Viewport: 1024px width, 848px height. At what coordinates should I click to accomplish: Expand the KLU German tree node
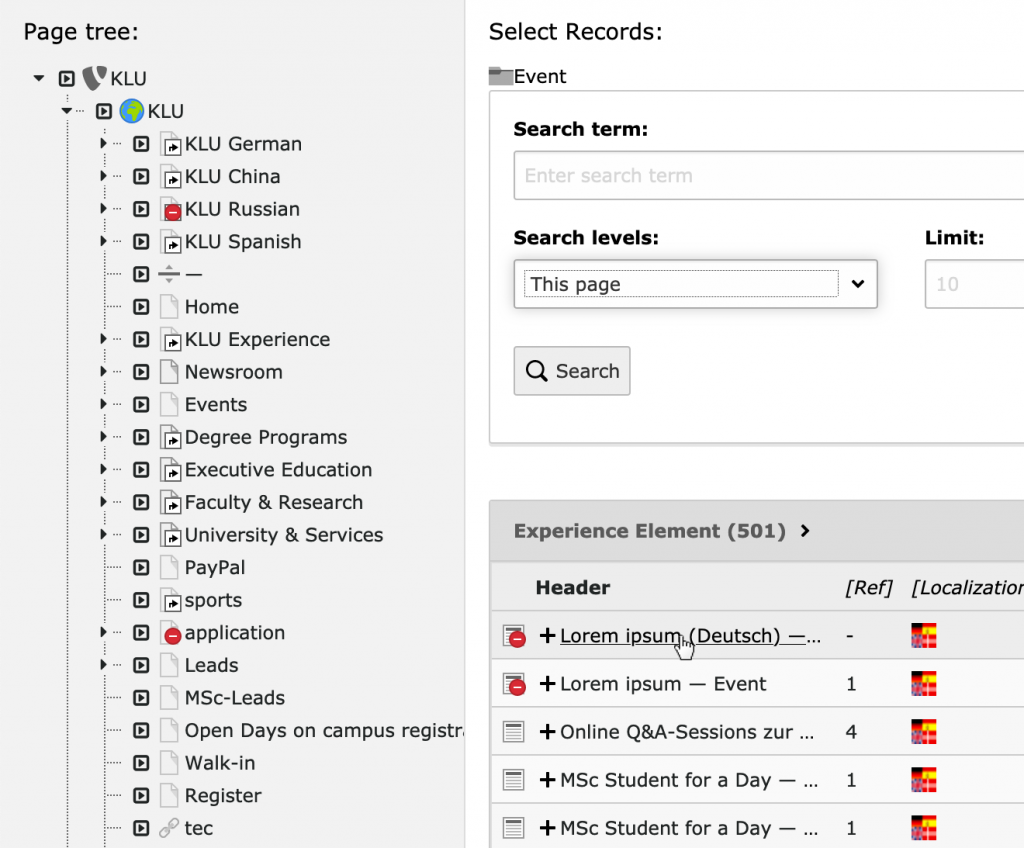pos(103,144)
